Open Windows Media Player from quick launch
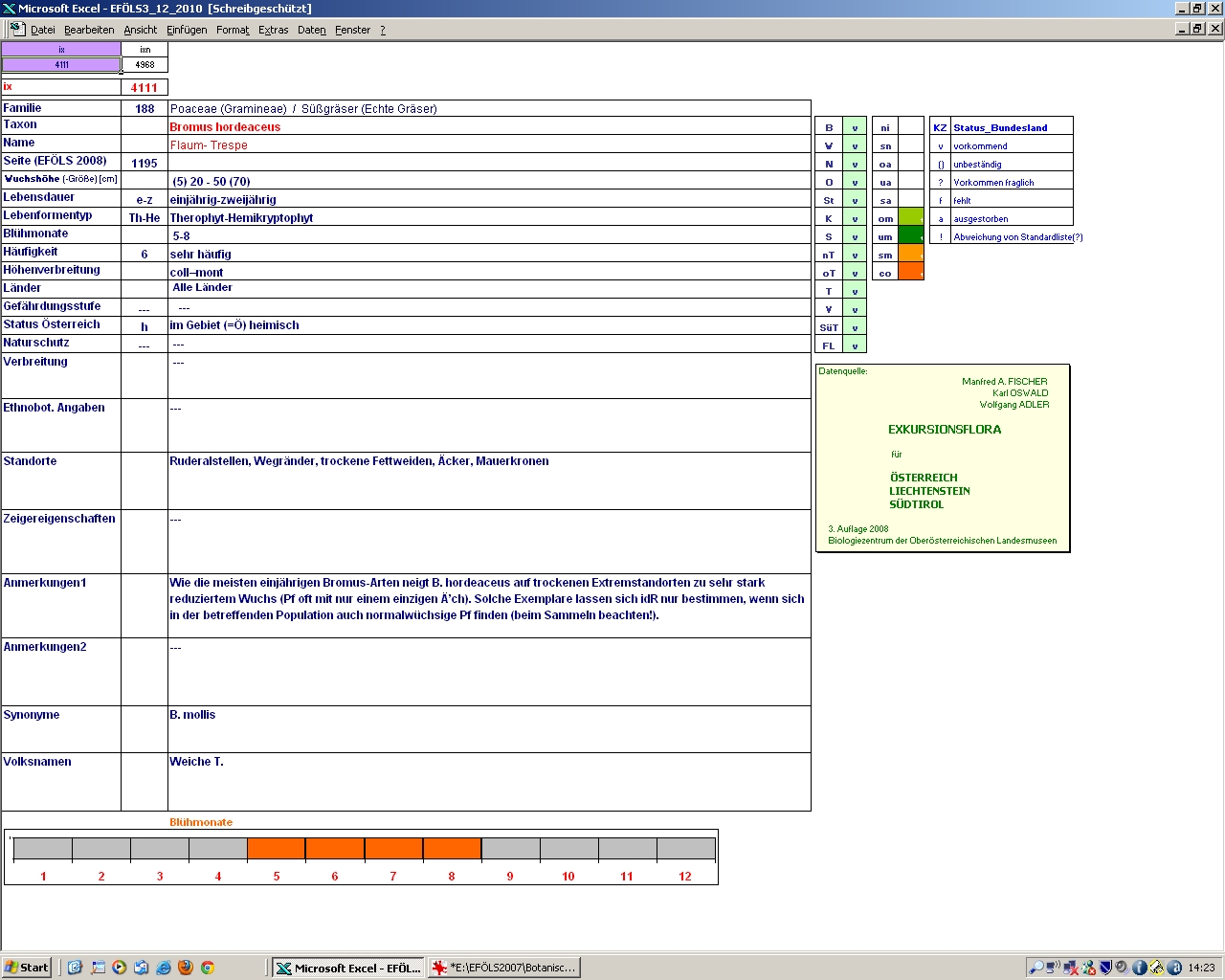 pos(120,968)
